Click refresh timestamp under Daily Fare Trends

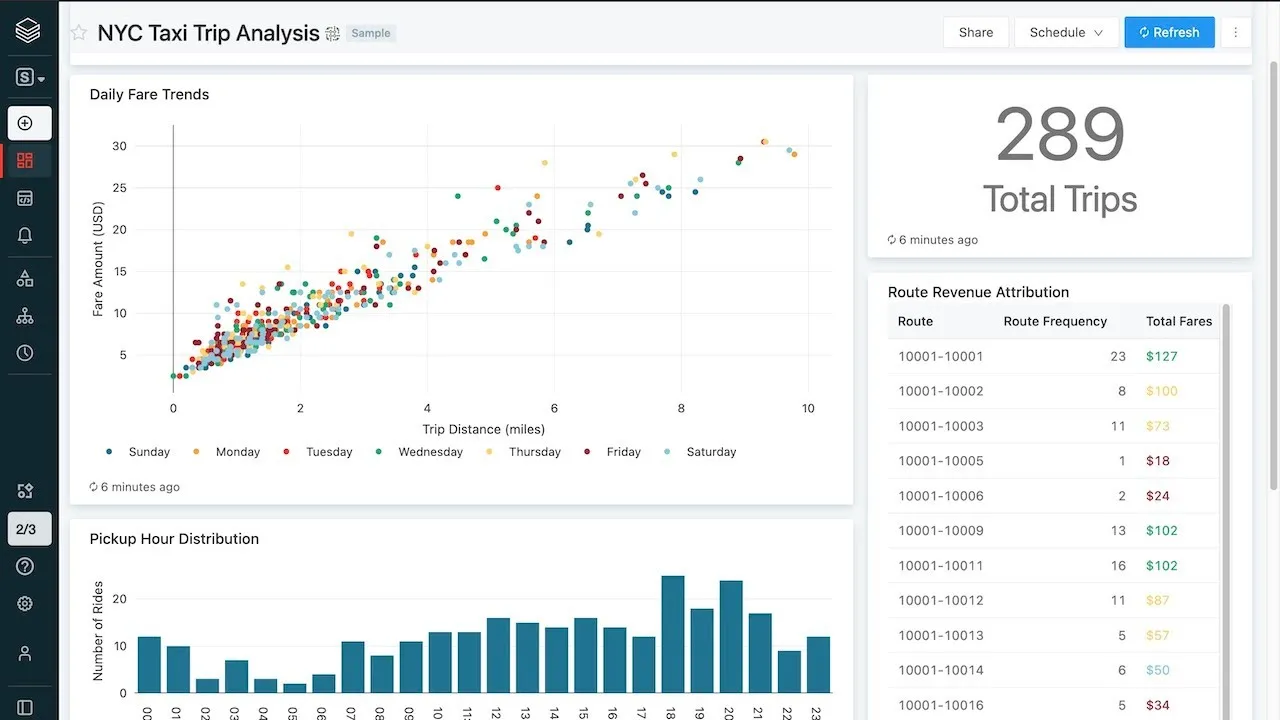click(x=135, y=487)
